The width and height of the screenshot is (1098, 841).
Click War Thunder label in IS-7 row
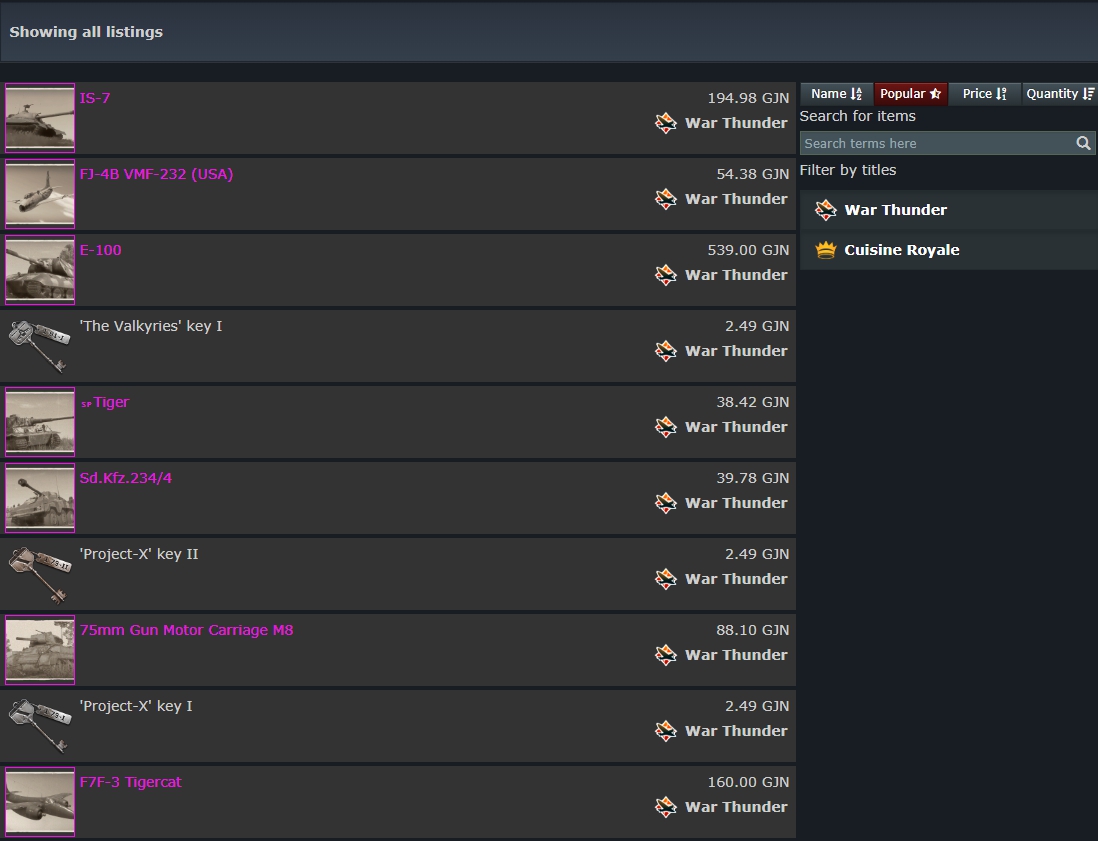[x=736, y=123]
